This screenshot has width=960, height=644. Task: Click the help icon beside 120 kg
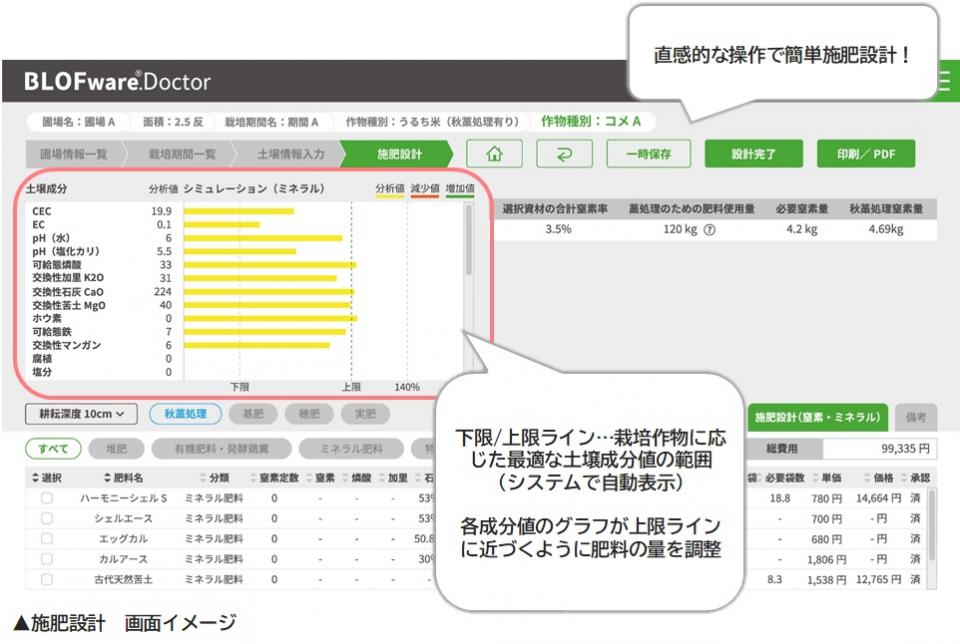709,229
